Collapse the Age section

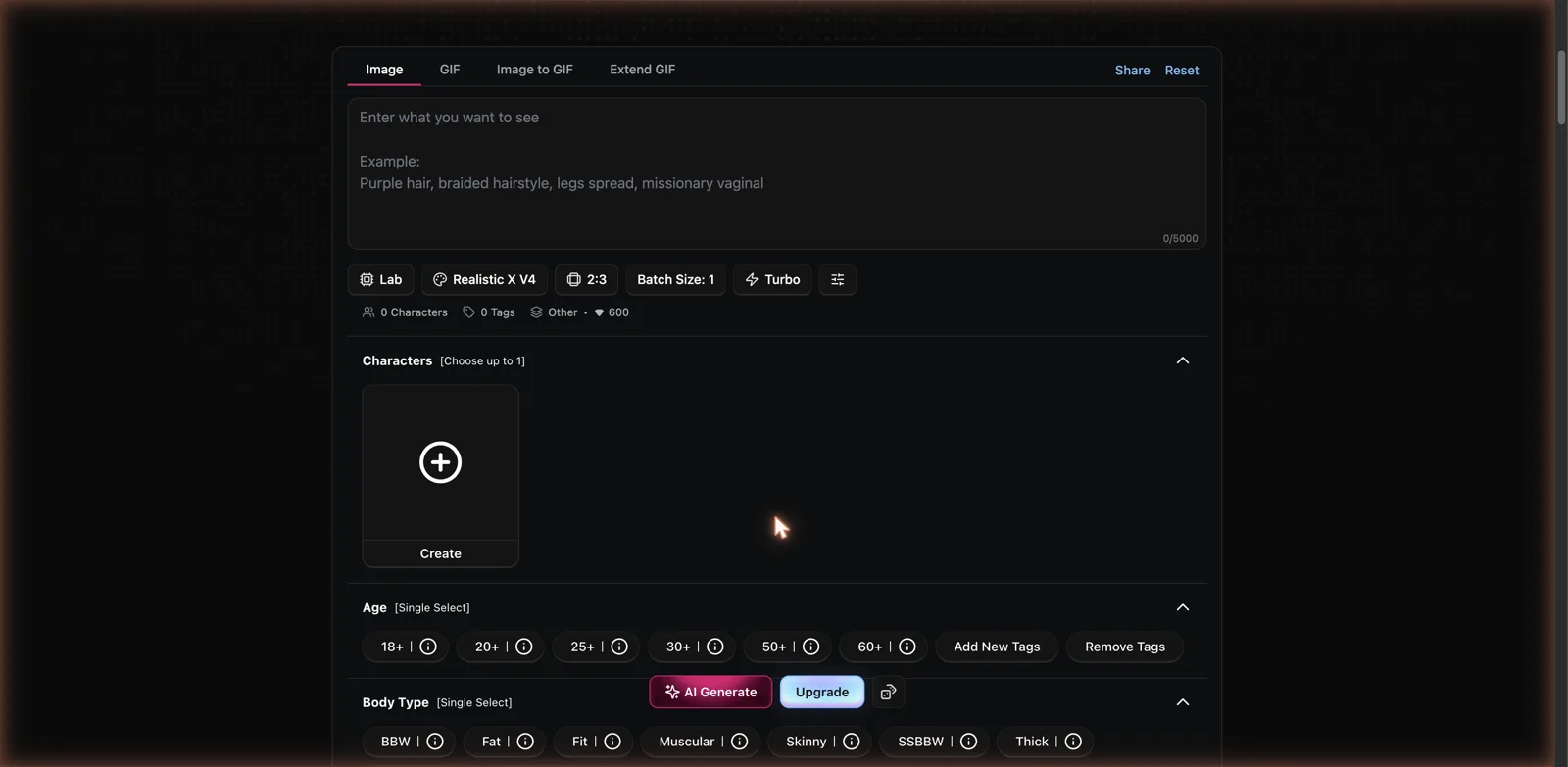[x=1183, y=607]
